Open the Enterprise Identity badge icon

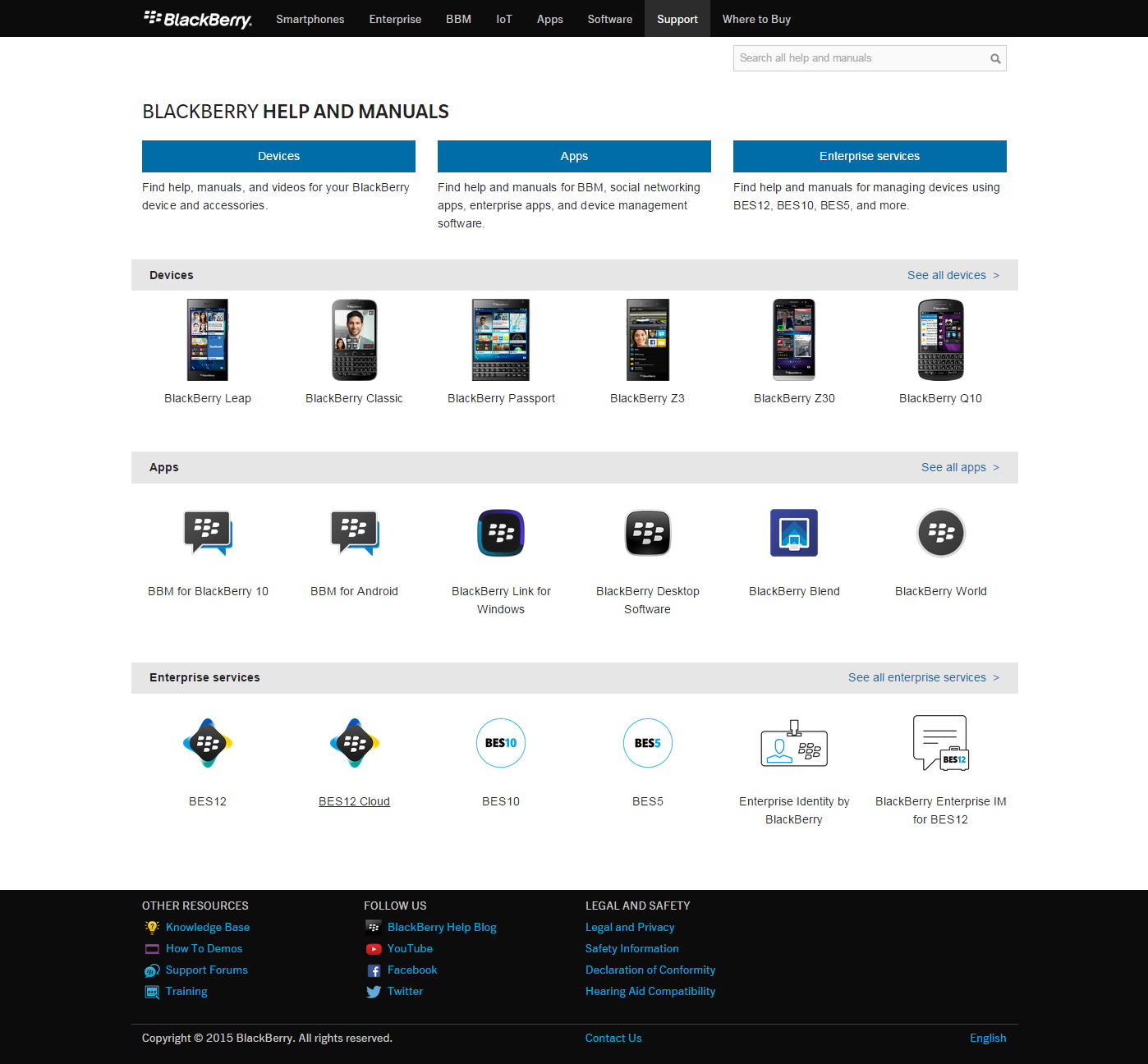pos(794,743)
